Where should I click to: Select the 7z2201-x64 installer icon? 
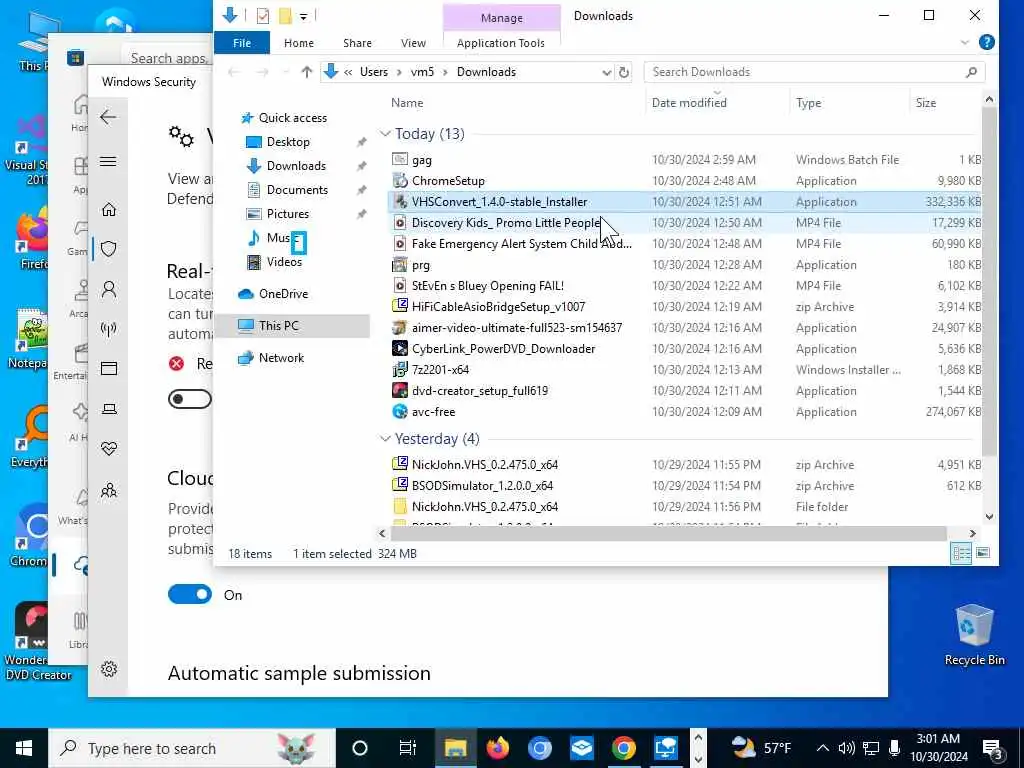pos(400,370)
